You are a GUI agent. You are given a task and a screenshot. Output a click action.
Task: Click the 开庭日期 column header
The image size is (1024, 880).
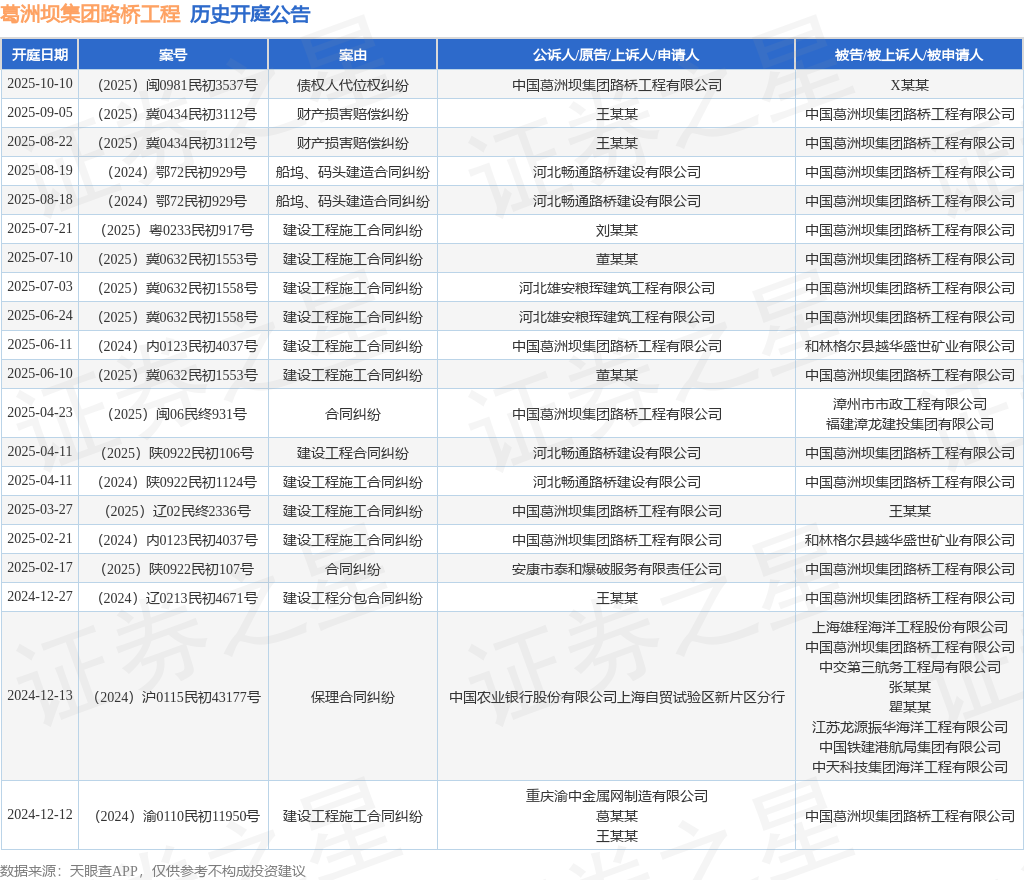click(x=40, y=55)
